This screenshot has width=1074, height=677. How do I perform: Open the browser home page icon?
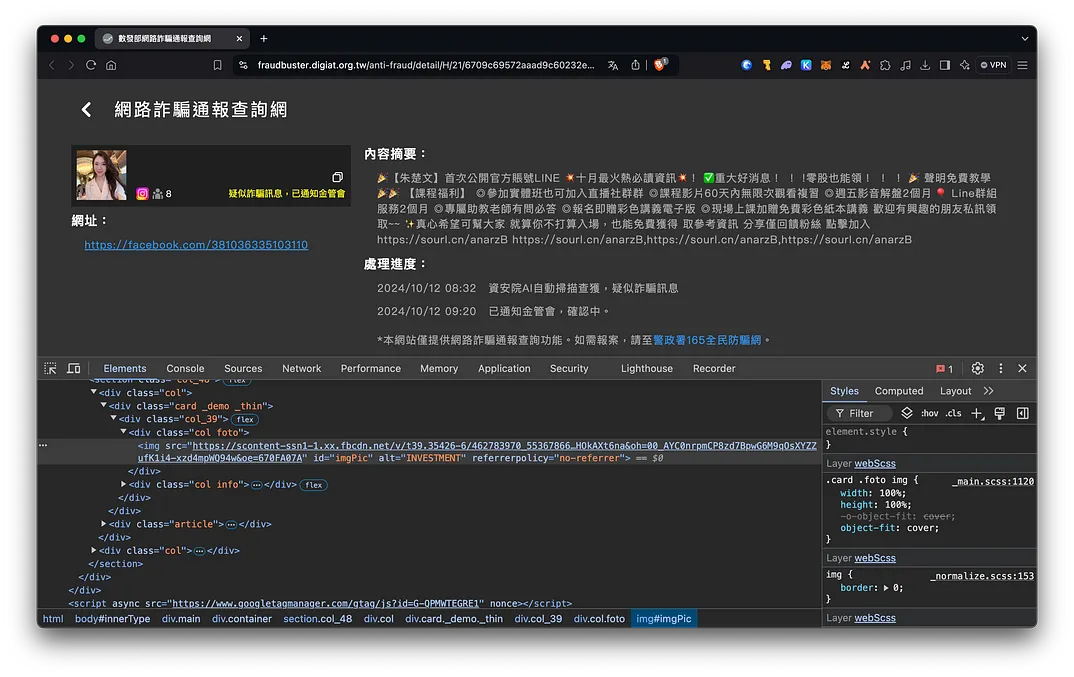[x=111, y=65]
